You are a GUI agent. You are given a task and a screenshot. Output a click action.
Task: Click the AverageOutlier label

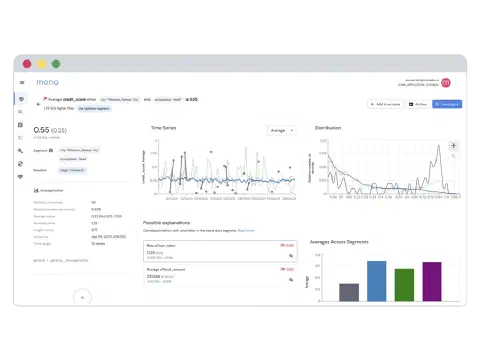pyautogui.click(x=52, y=191)
